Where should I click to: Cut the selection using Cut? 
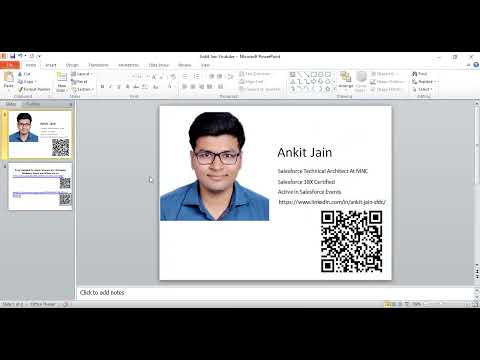coord(24,74)
